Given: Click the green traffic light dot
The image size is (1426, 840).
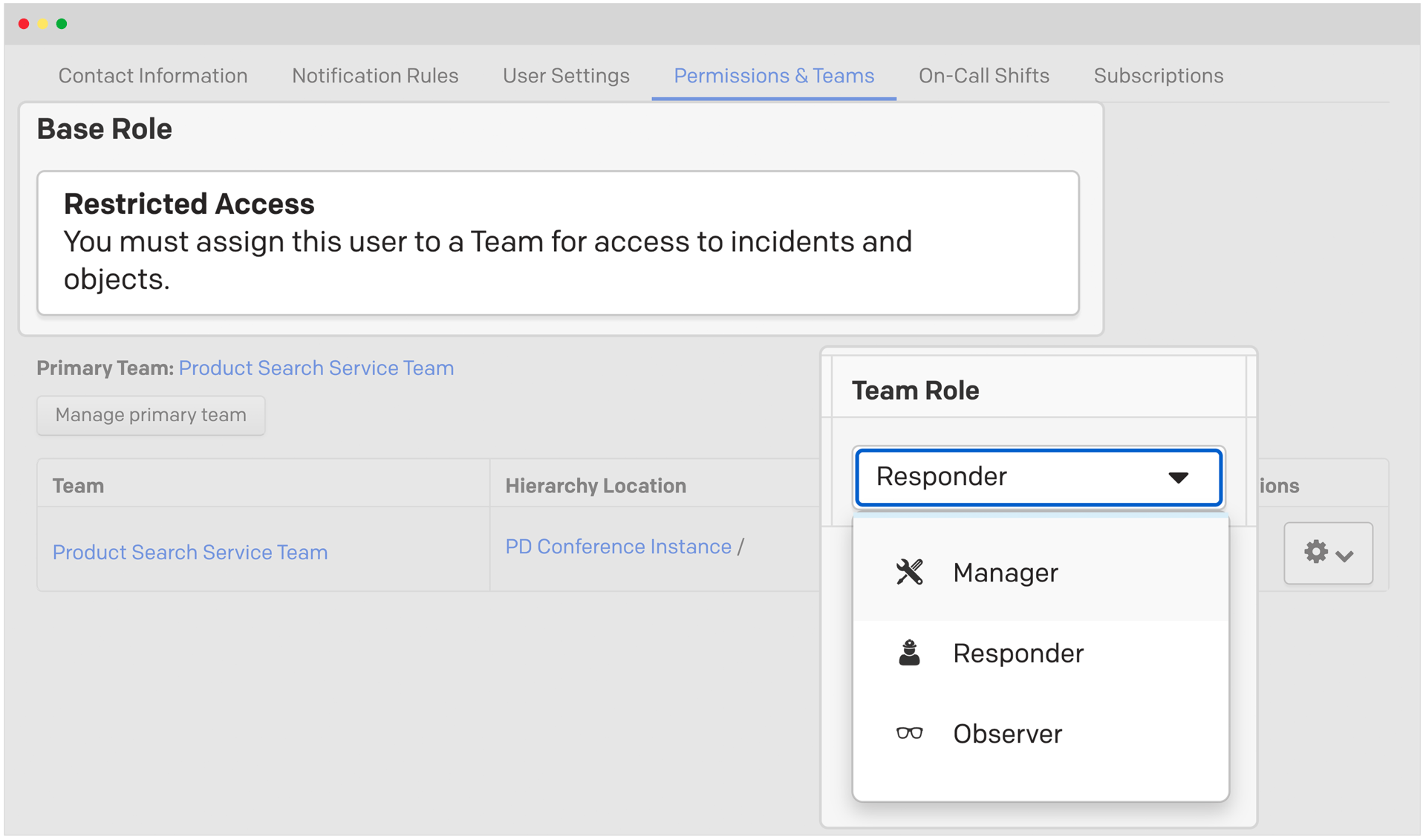Looking at the screenshot, I should (x=62, y=23).
